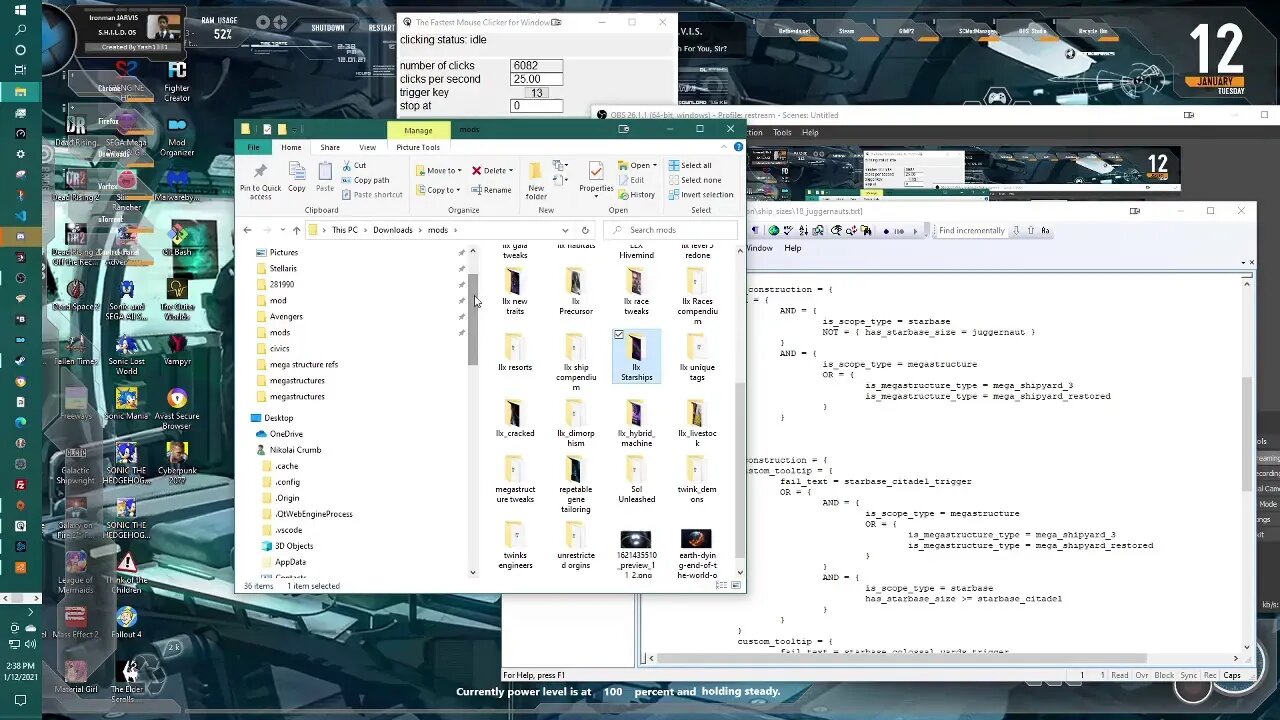The image size is (1280, 720).
Task: Select Stellaris in navigation pane
Action: point(283,268)
